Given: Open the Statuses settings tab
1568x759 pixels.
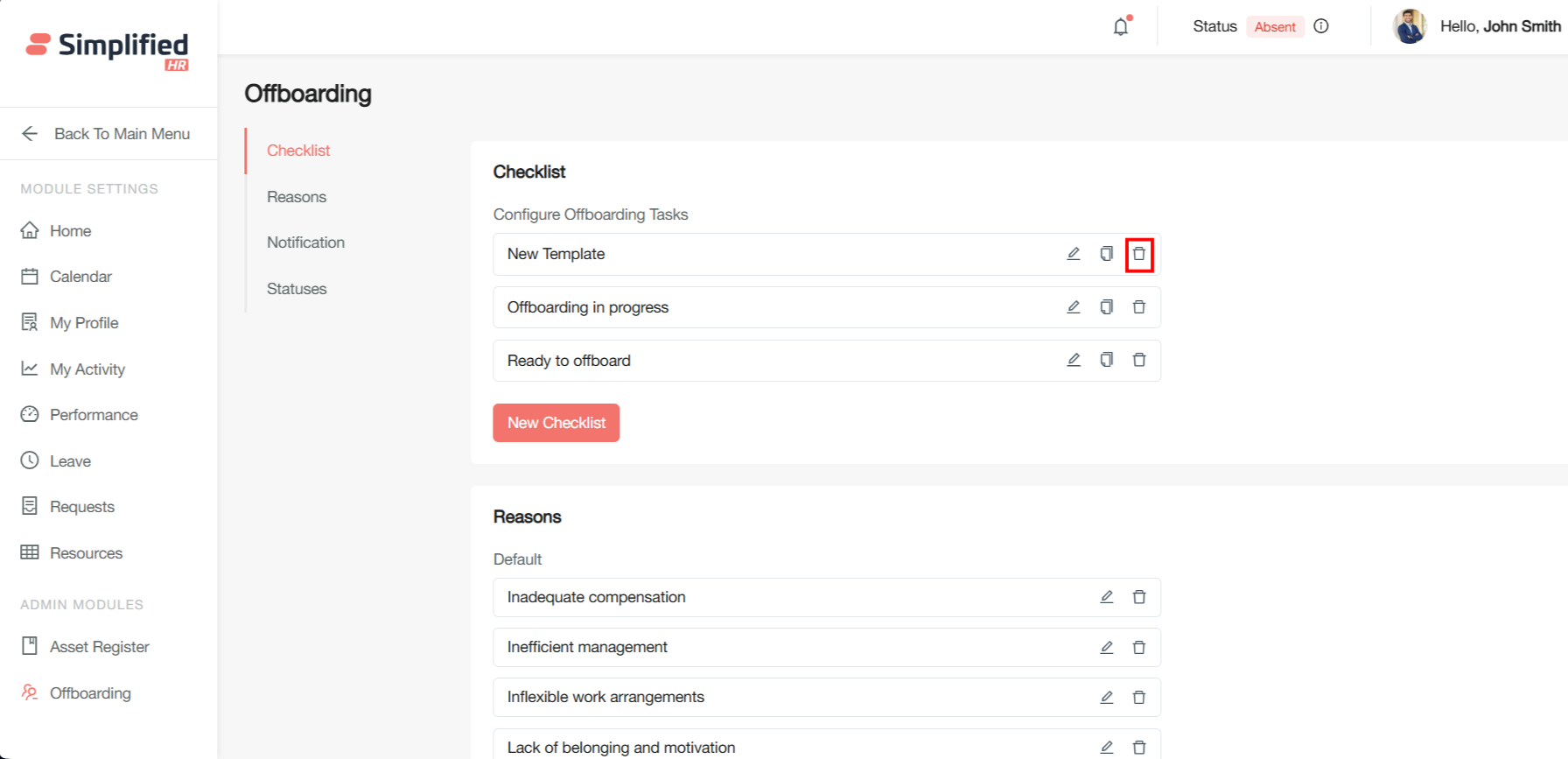Looking at the screenshot, I should tap(297, 289).
